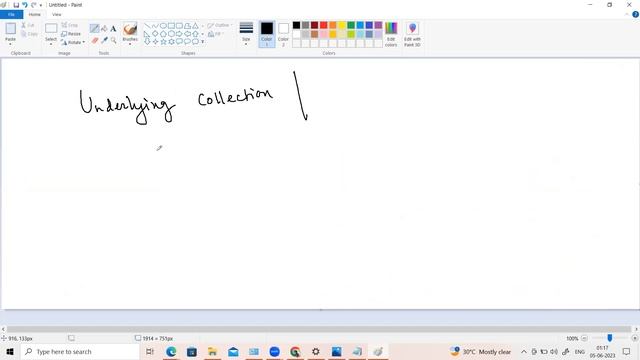Image resolution: width=640 pixels, height=360 pixels.
Task: Choose the Rectangle shape
Action: [x=171, y=26]
